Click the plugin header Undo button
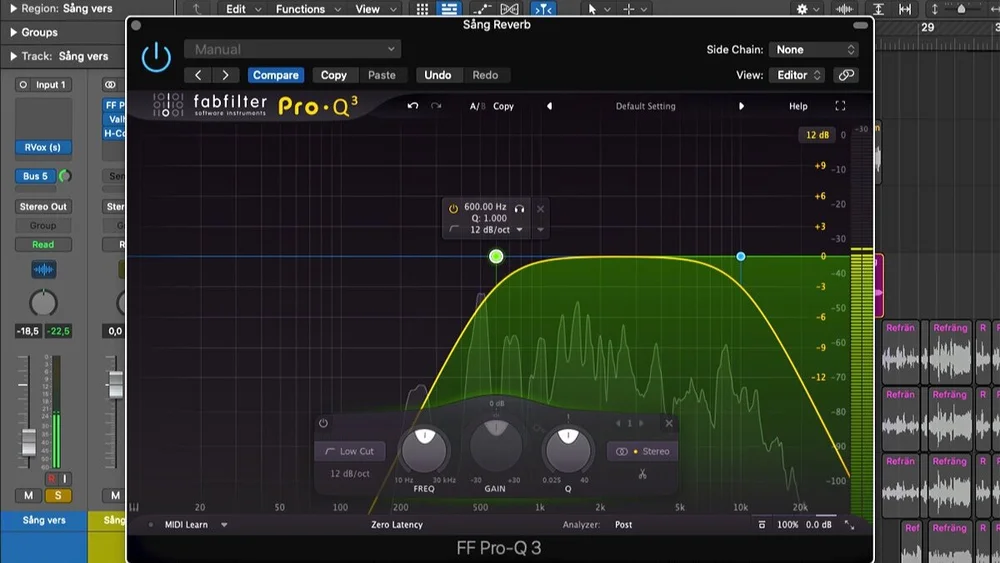 click(438, 75)
